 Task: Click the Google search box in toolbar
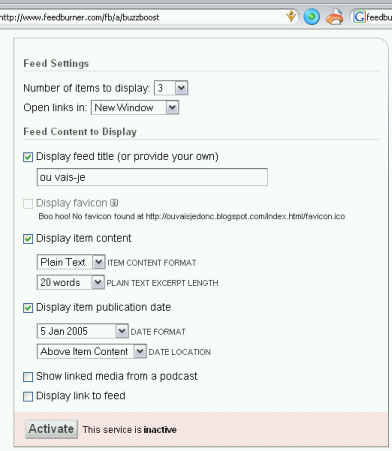(x=378, y=17)
